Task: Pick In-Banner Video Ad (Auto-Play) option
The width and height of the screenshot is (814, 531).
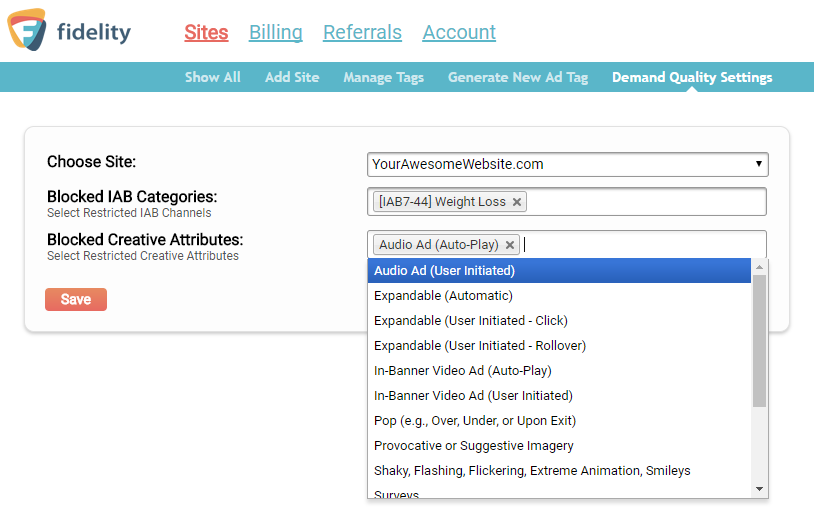Action: 462,371
